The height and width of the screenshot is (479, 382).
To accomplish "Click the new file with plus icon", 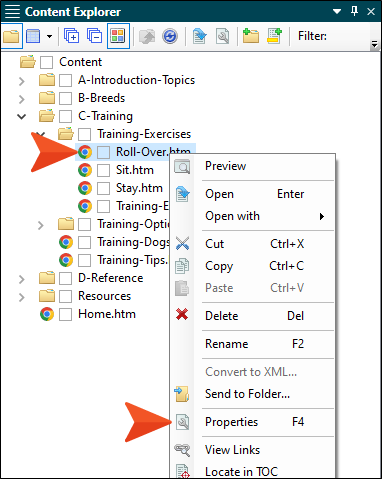I will (274, 36).
